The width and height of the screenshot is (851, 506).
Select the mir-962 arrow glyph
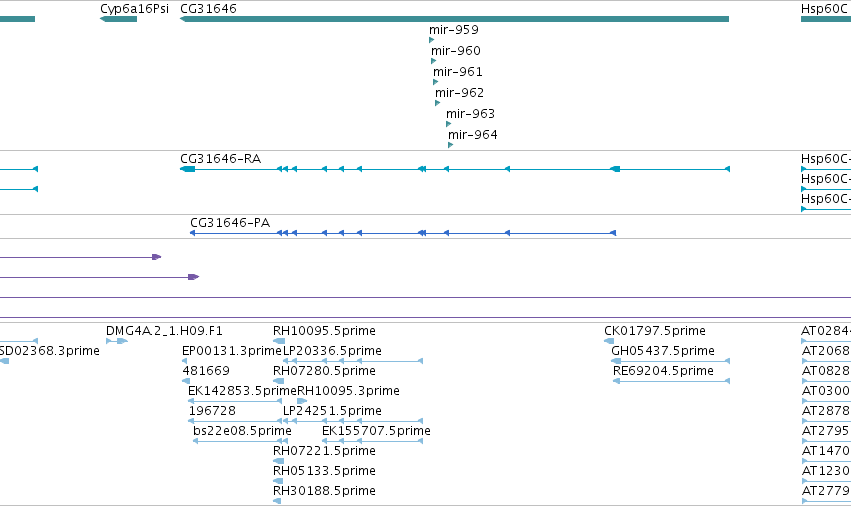point(437,103)
